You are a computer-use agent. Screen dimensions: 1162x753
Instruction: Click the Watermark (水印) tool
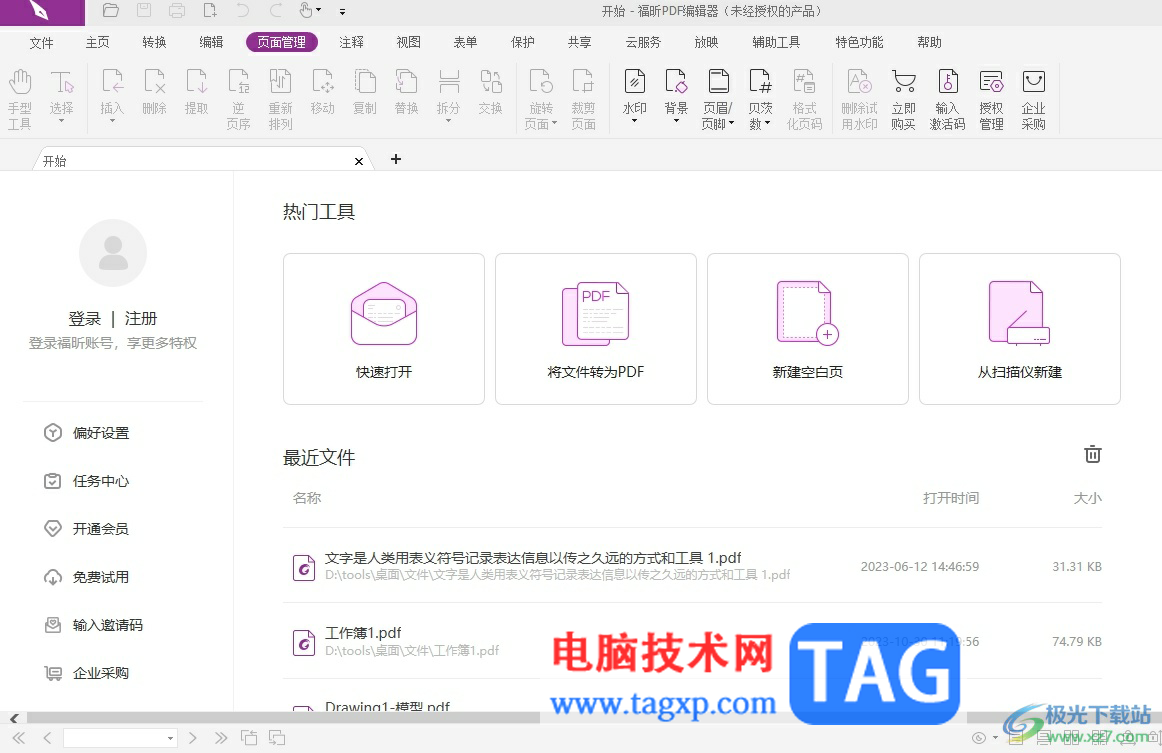(634, 96)
